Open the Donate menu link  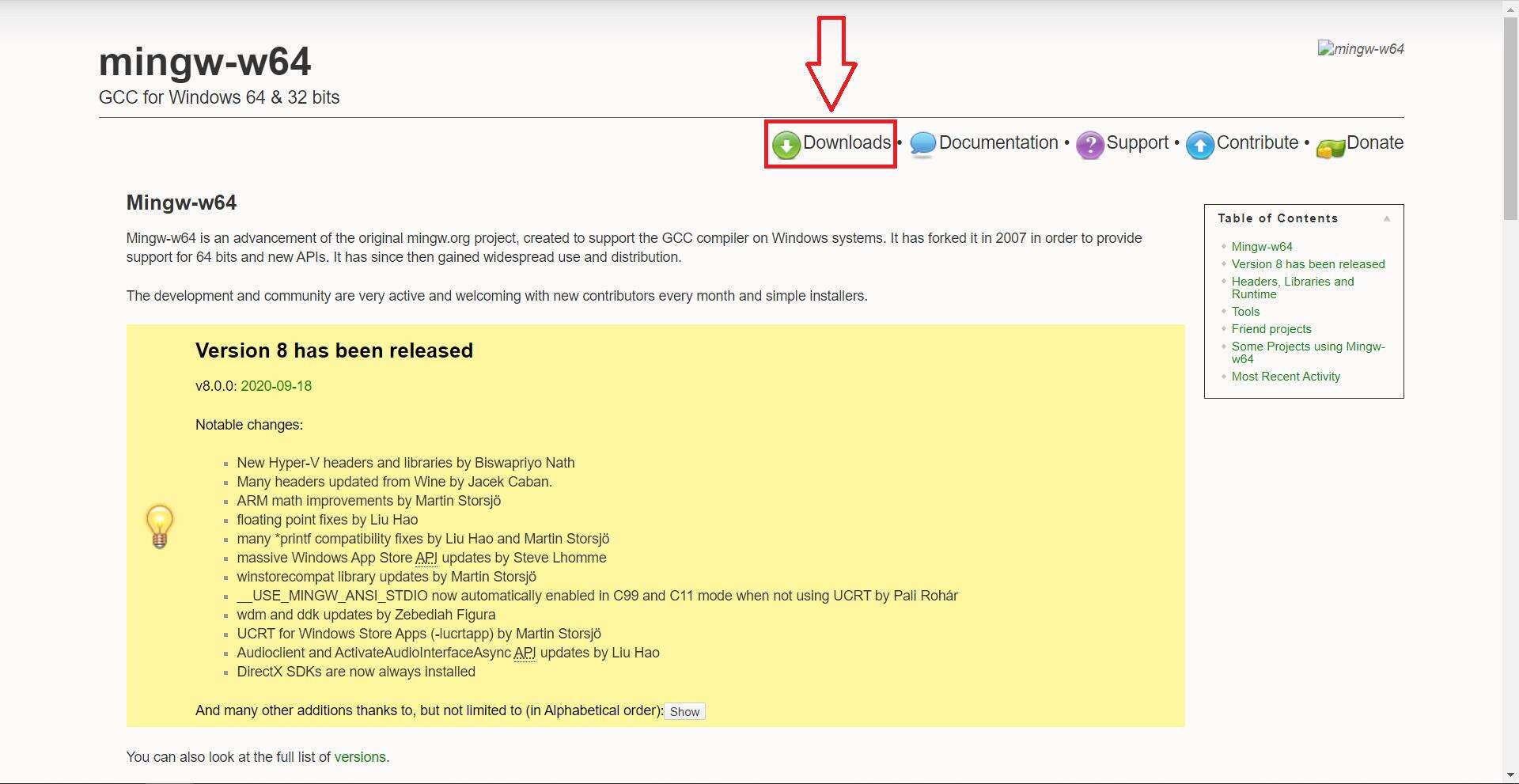pyautogui.click(x=1375, y=142)
